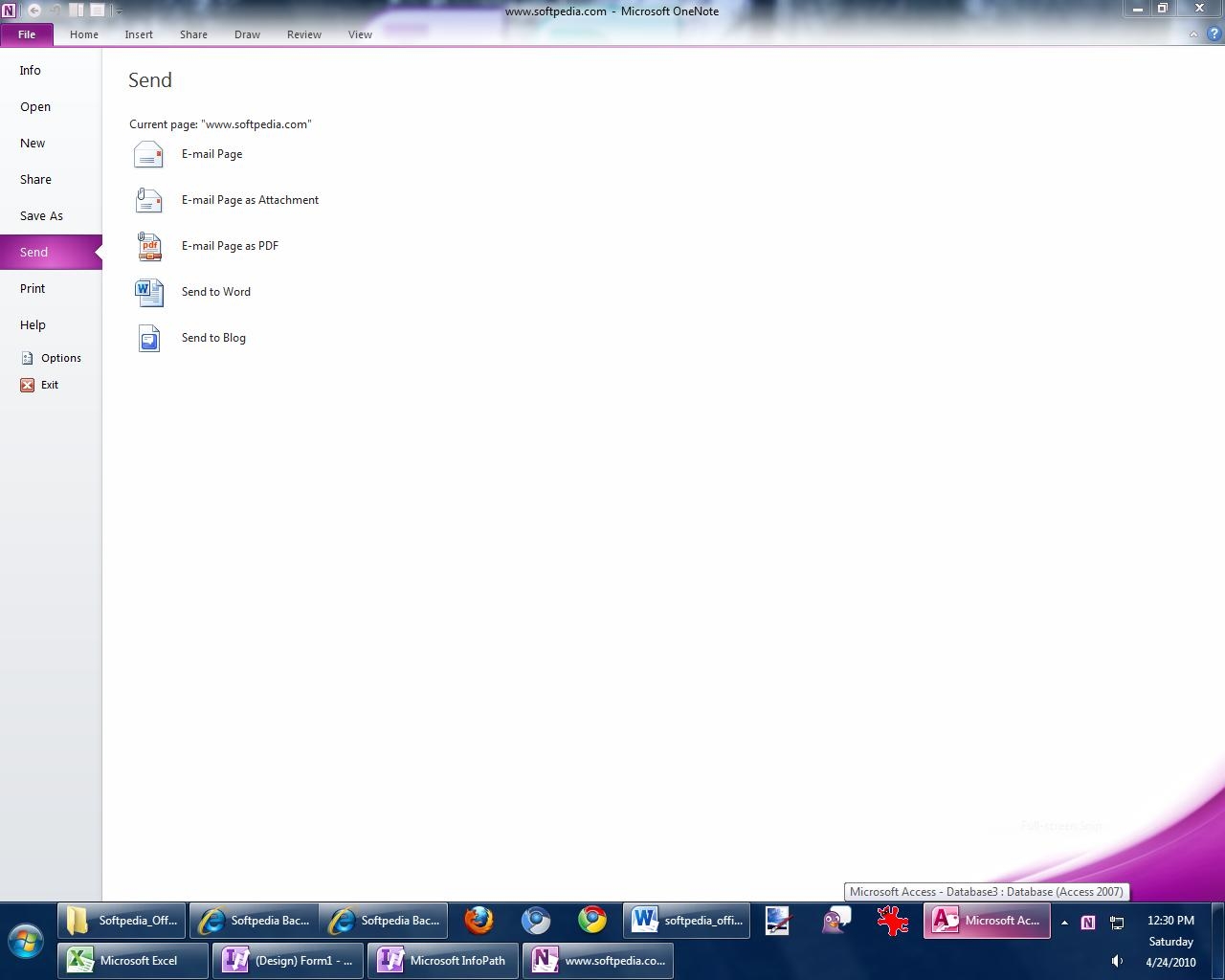Click the volume speaker icon in the tray
1225x980 pixels.
coord(1117,961)
